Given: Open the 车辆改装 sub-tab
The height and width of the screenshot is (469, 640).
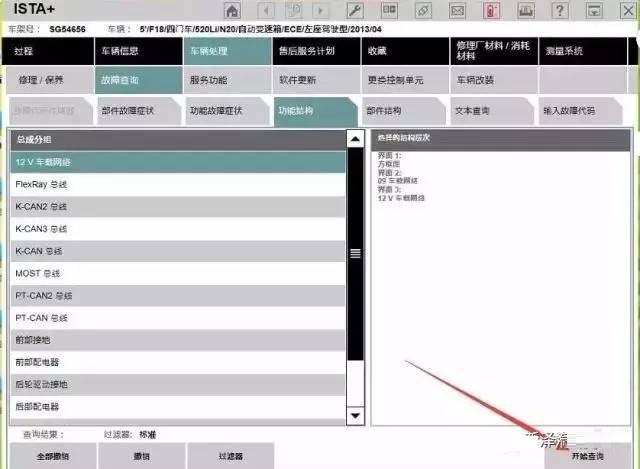Looking at the screenshot, I should tap(494, 80).
